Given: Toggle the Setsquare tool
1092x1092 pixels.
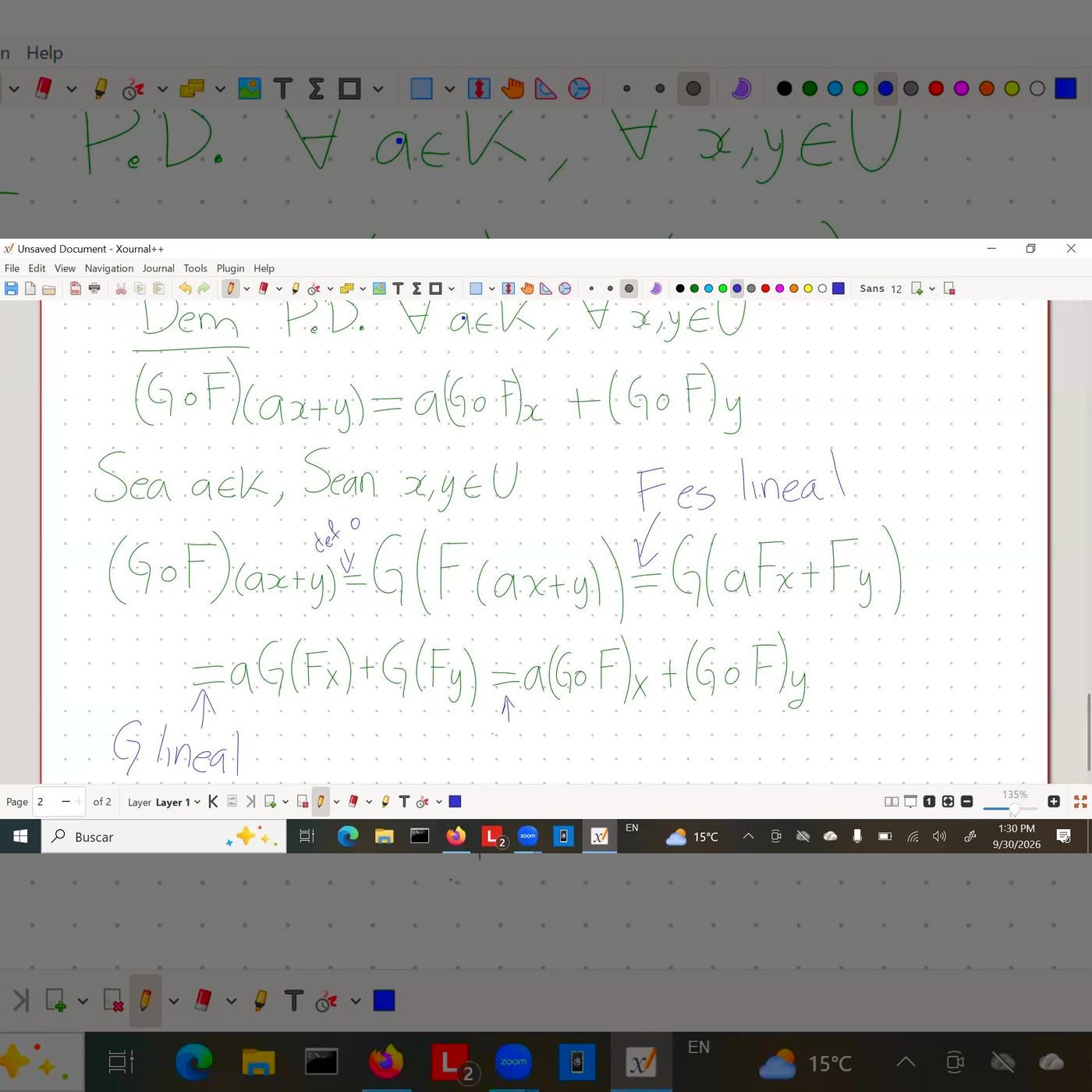Looking at the screenshot, I should coord(546,289).
